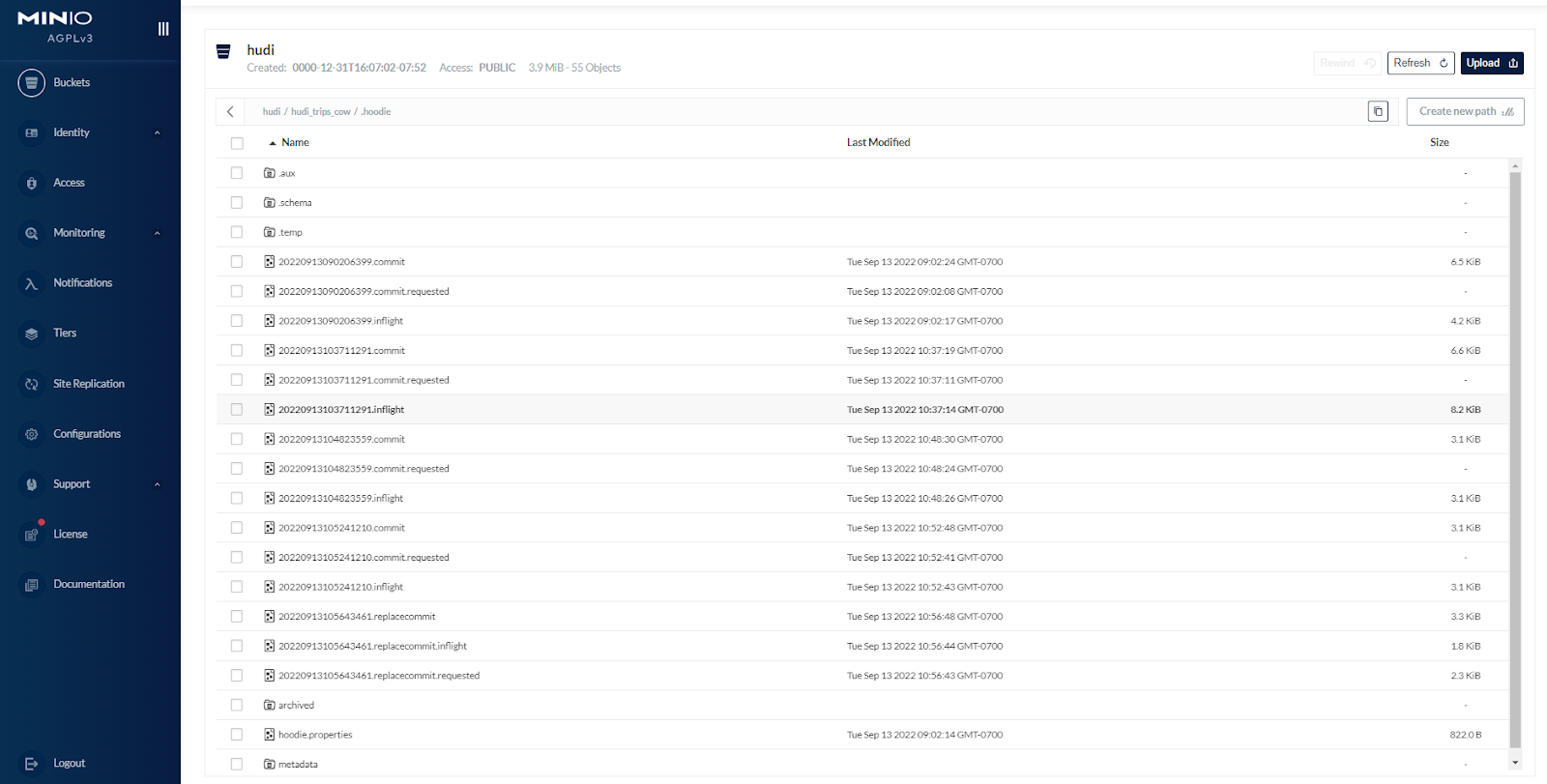
Task: Open the .aux folder icon
Action: (270, 173)
